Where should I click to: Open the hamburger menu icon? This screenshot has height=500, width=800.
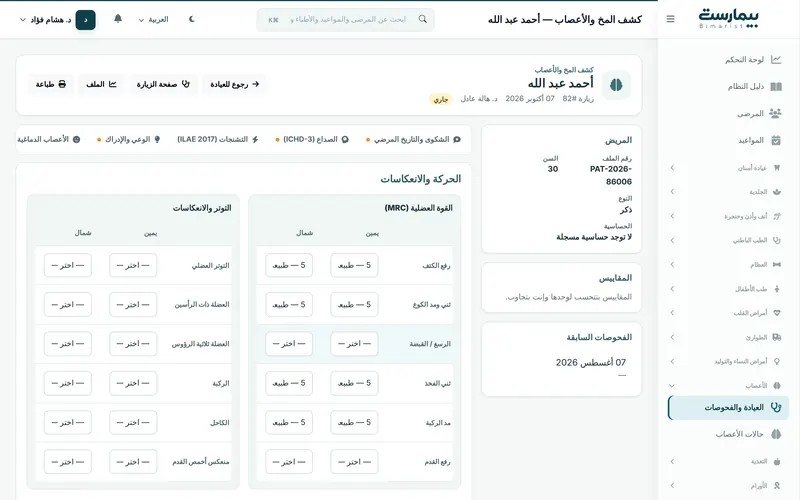670,19
